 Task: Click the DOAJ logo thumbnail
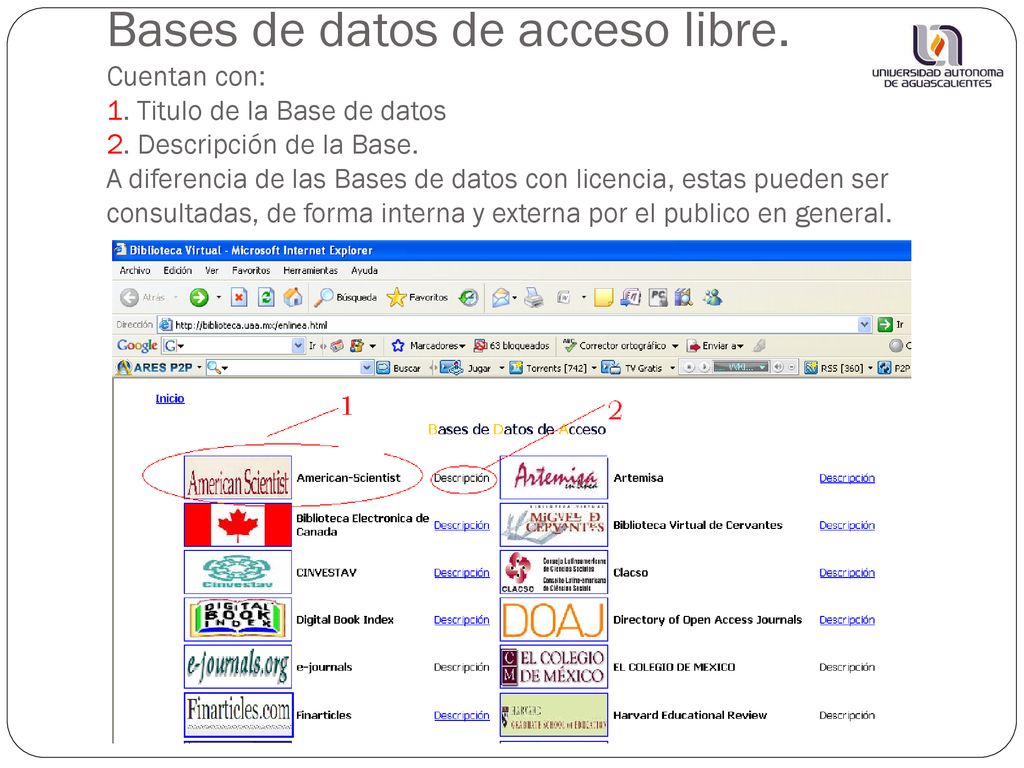(554, 620)
